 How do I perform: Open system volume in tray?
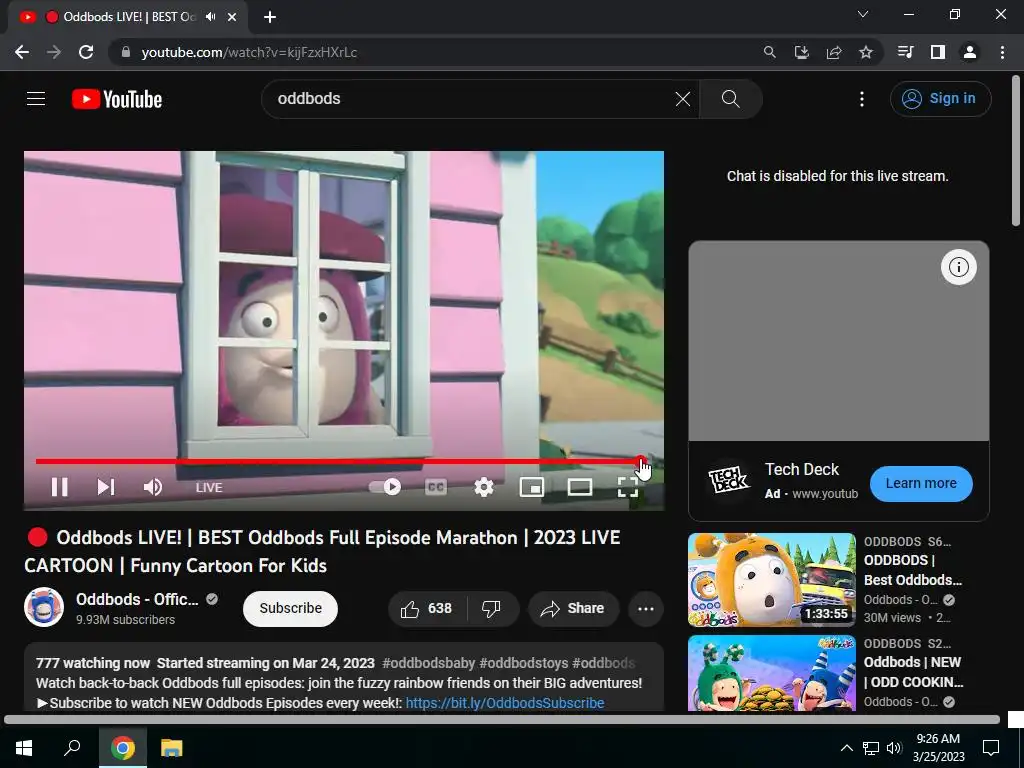894,748
